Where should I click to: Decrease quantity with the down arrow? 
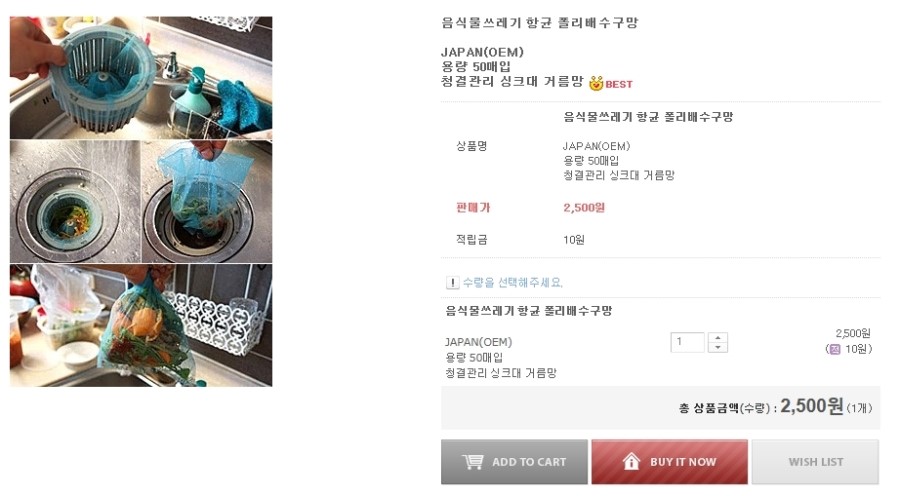(x=717, y=347)
